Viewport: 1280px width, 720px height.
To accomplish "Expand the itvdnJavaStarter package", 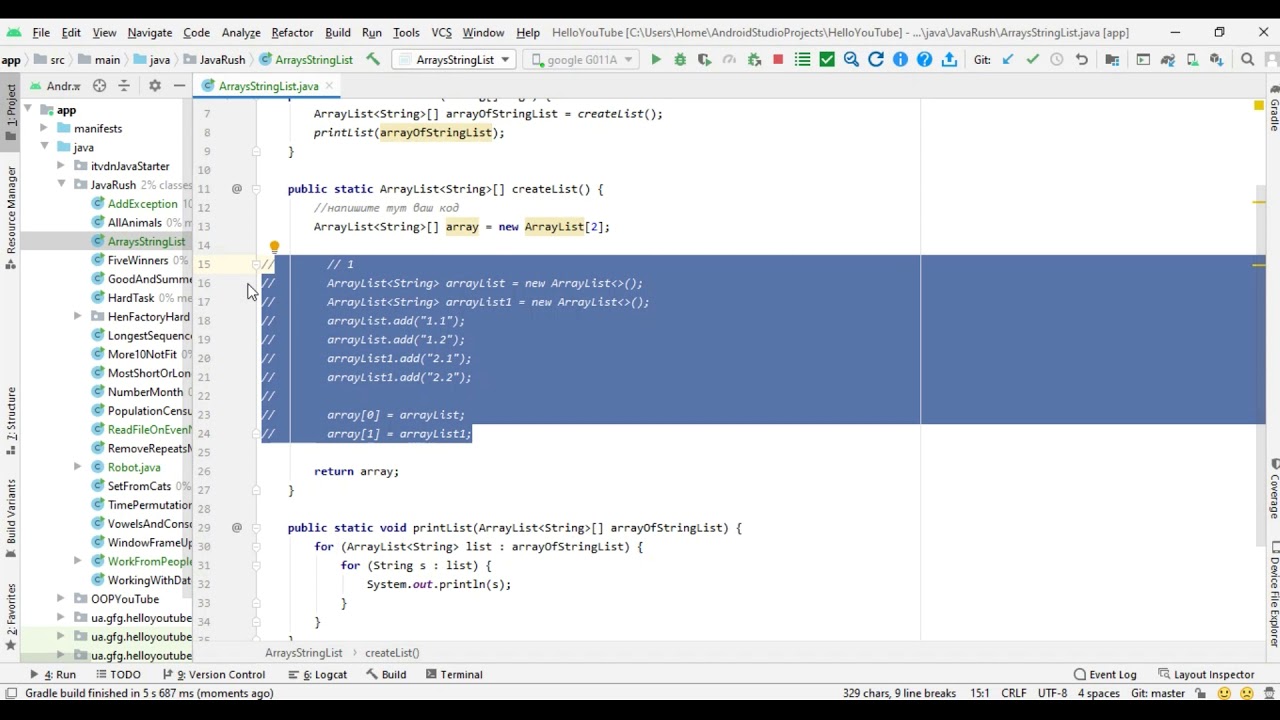I will click(x=61, y=166).
